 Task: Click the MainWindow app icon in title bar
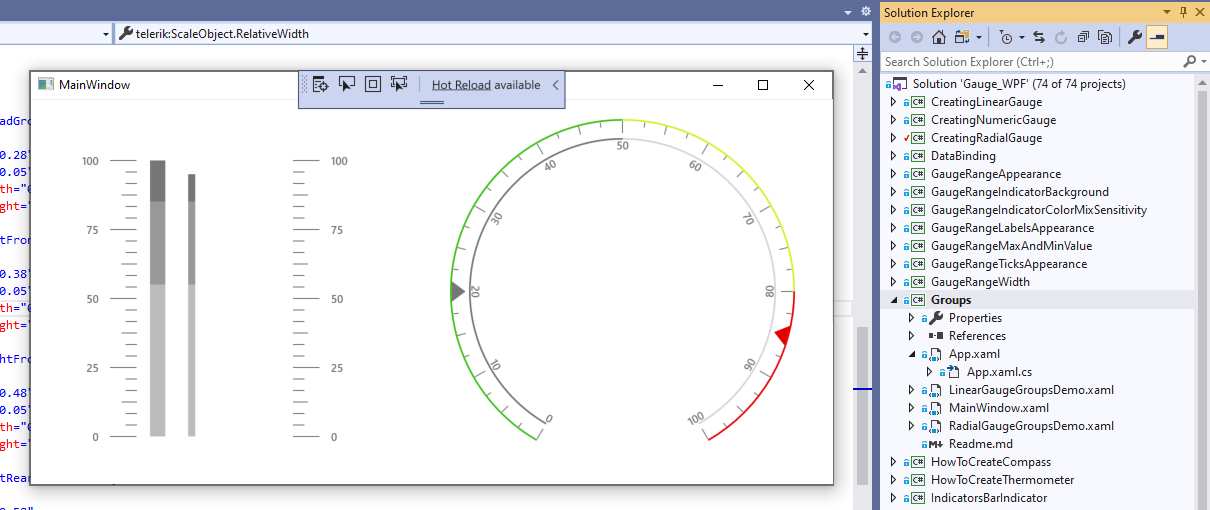click(45, 85)
